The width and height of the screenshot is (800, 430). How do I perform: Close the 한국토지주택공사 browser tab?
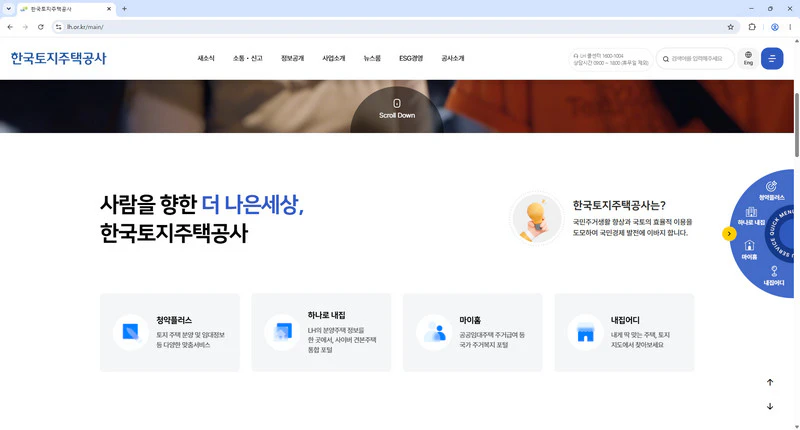[x=109, y=9]
